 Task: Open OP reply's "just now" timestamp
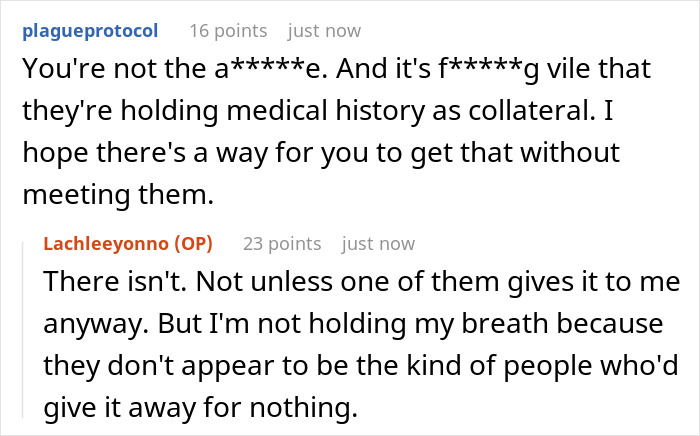(379, 244)
